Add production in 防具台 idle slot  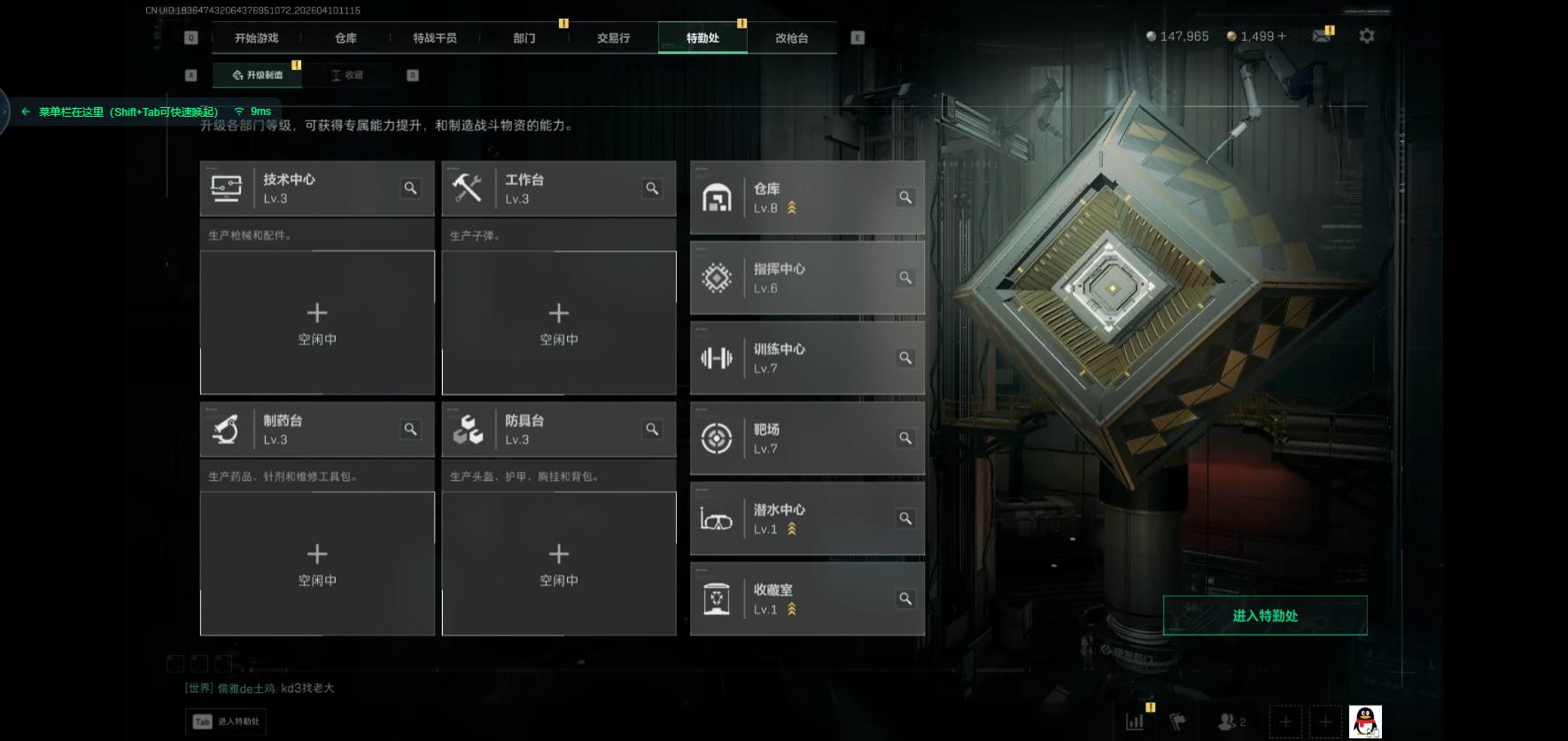tap(559, 564)
